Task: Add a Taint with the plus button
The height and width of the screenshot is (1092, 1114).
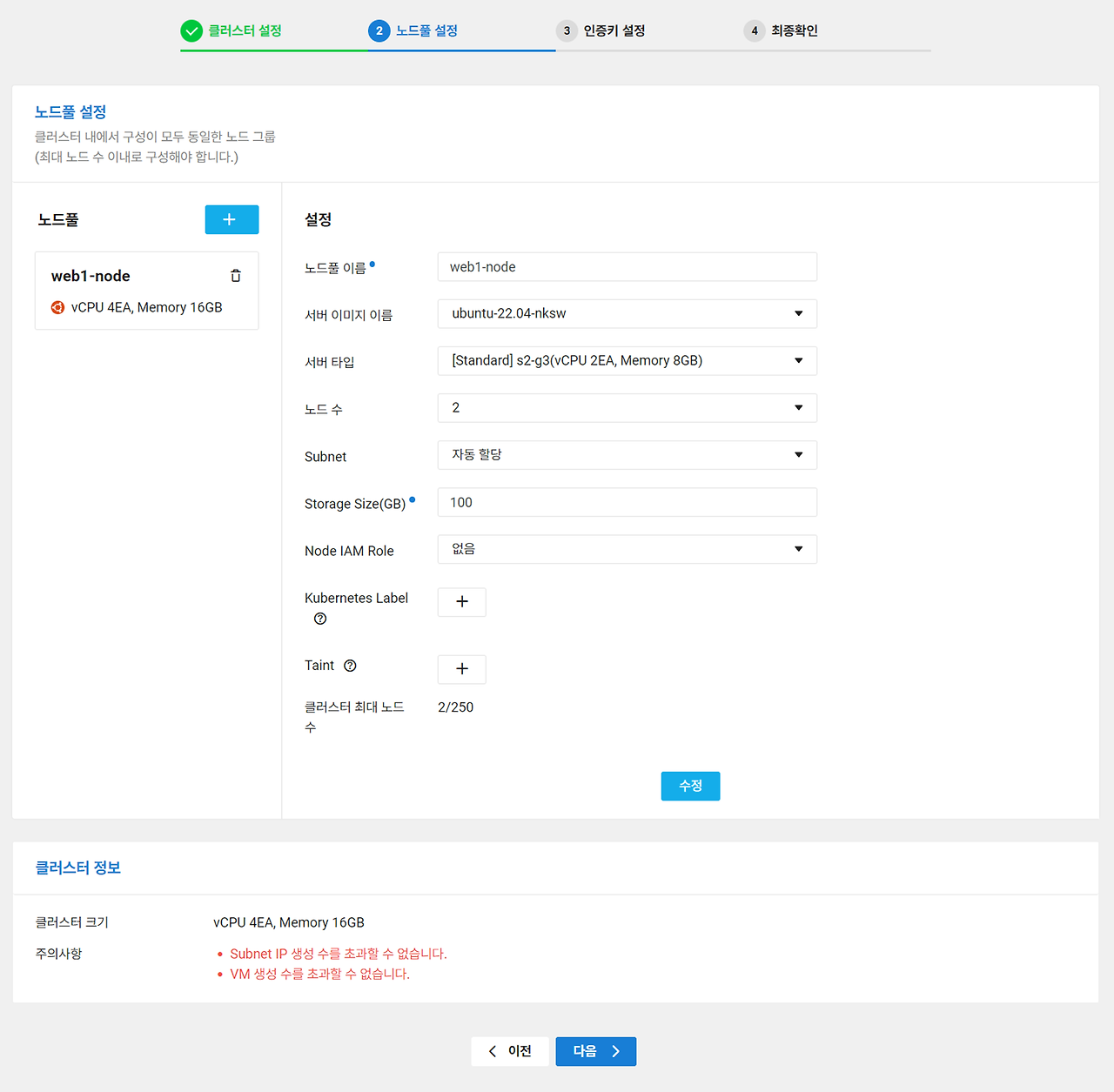Action: point(461,669)
